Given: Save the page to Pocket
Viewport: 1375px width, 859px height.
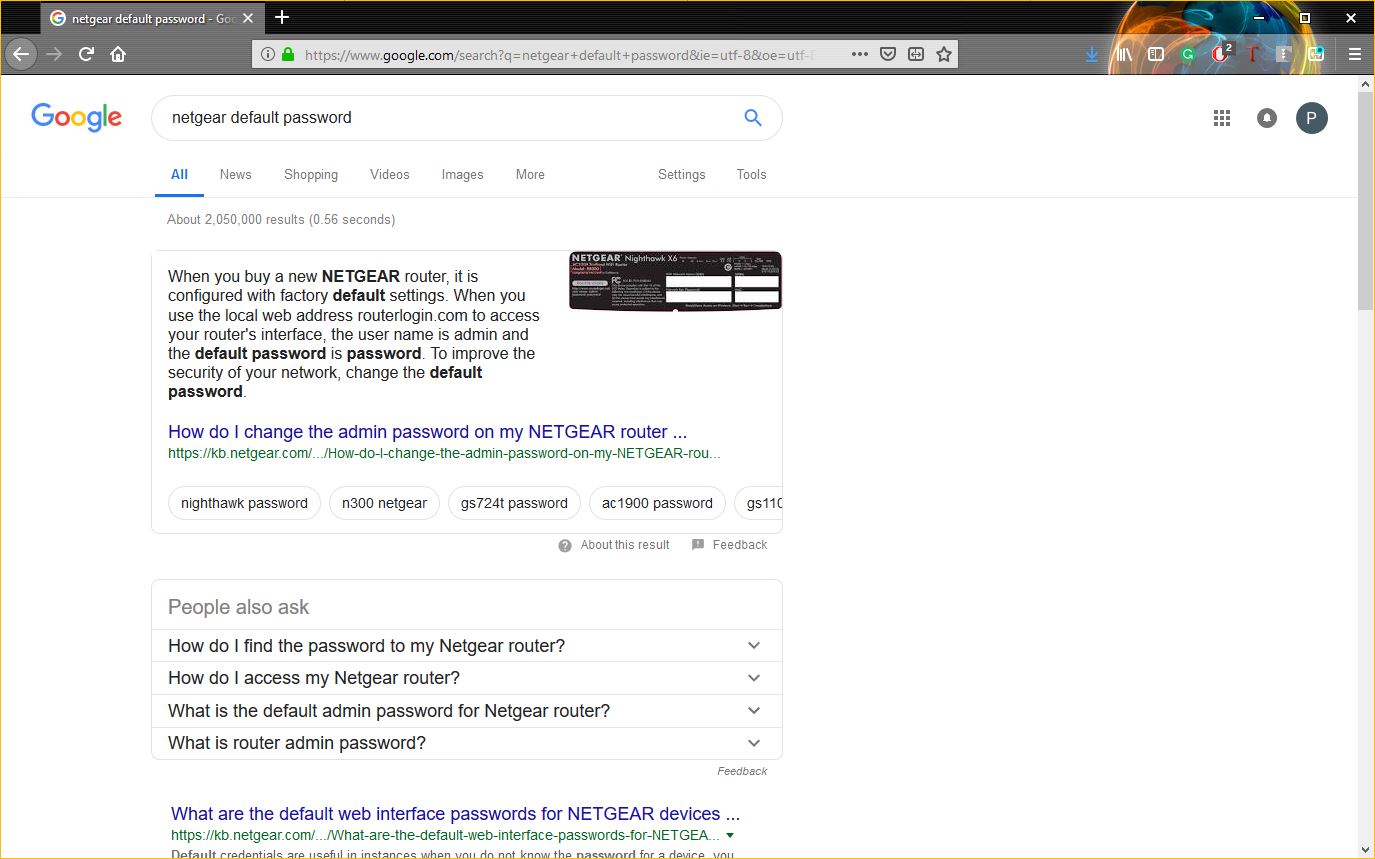Looking at the screenshot, I should pyautogui.click(x=887, y=55).
